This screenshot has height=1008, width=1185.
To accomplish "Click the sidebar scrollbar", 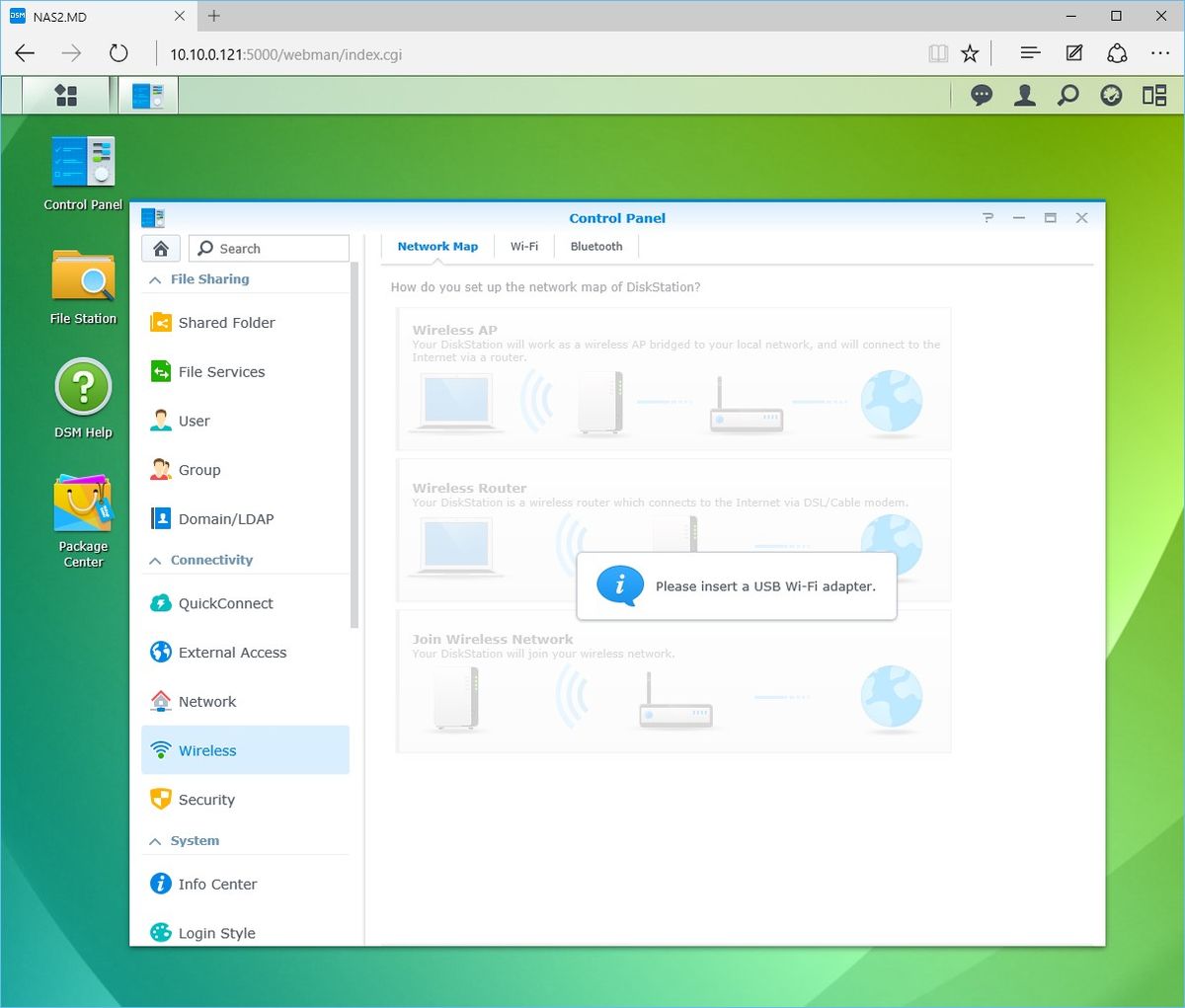I will pyautogui.click(x=355, y=444).
